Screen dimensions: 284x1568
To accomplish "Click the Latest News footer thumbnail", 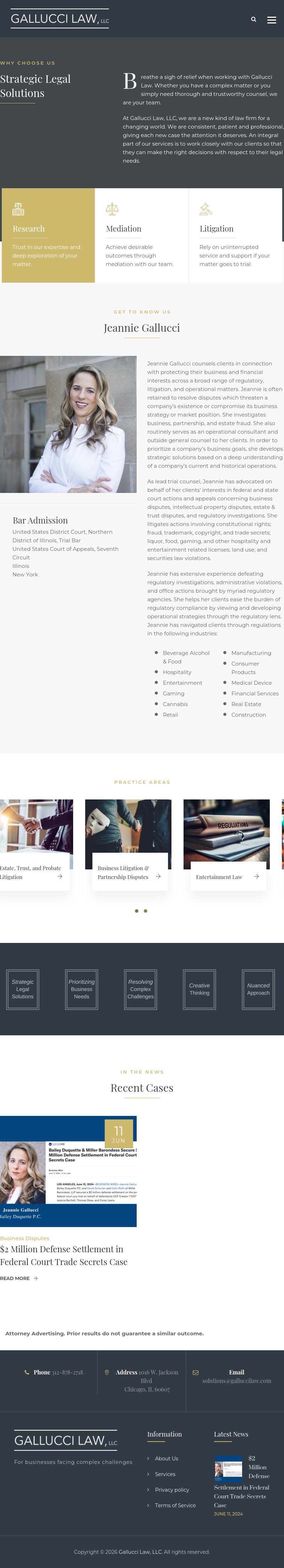I will tap(229, 1467).
